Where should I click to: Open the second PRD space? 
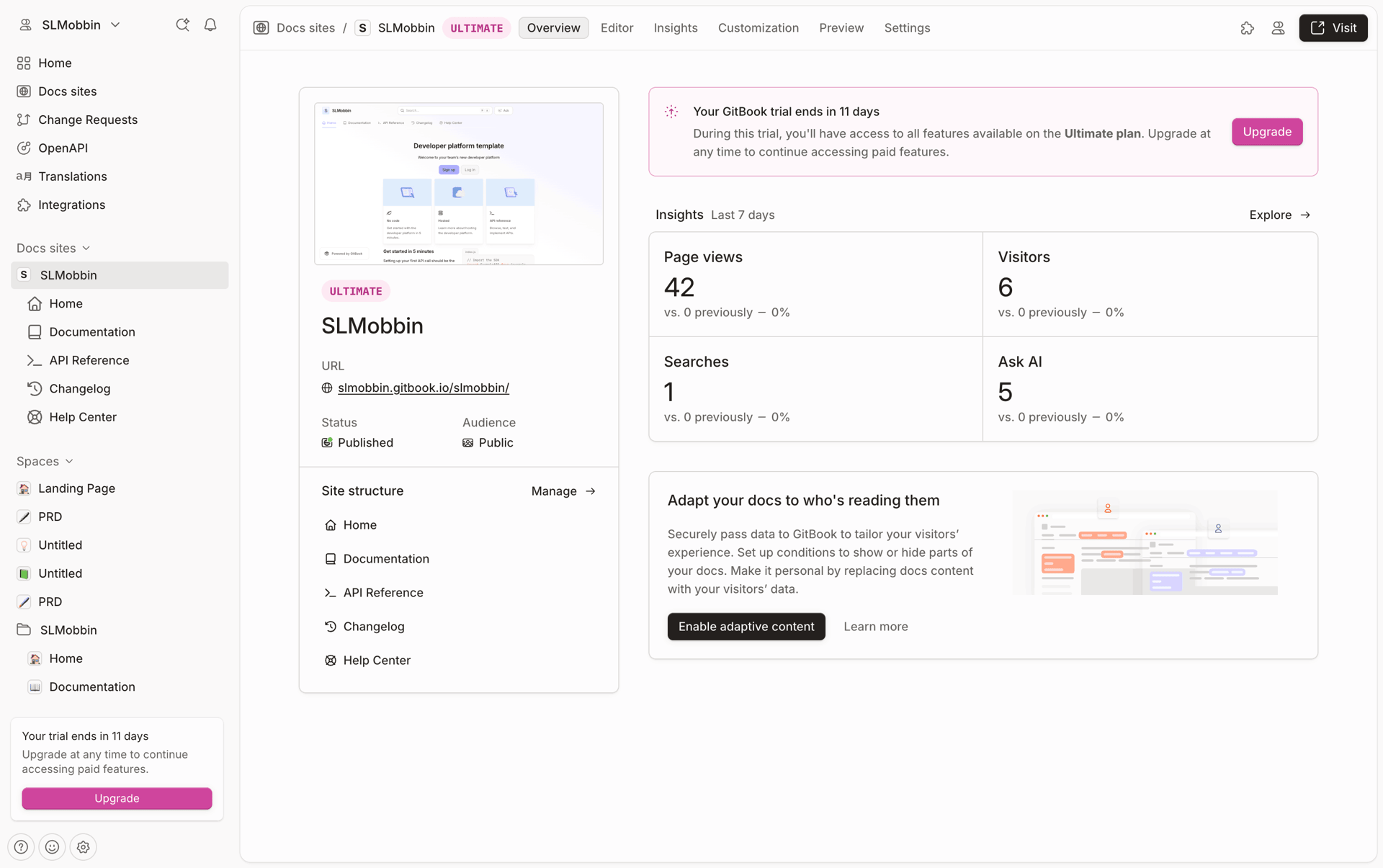click(120, 602)
